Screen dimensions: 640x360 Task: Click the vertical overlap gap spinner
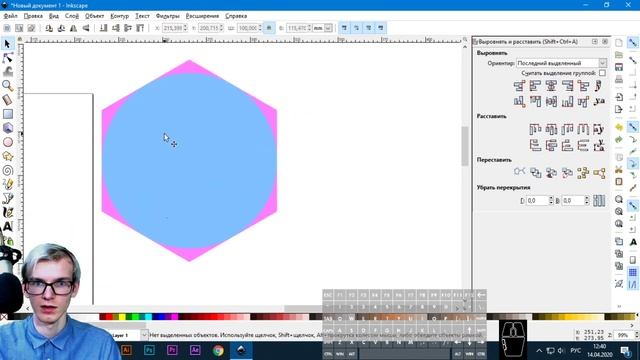pos(587,200)
